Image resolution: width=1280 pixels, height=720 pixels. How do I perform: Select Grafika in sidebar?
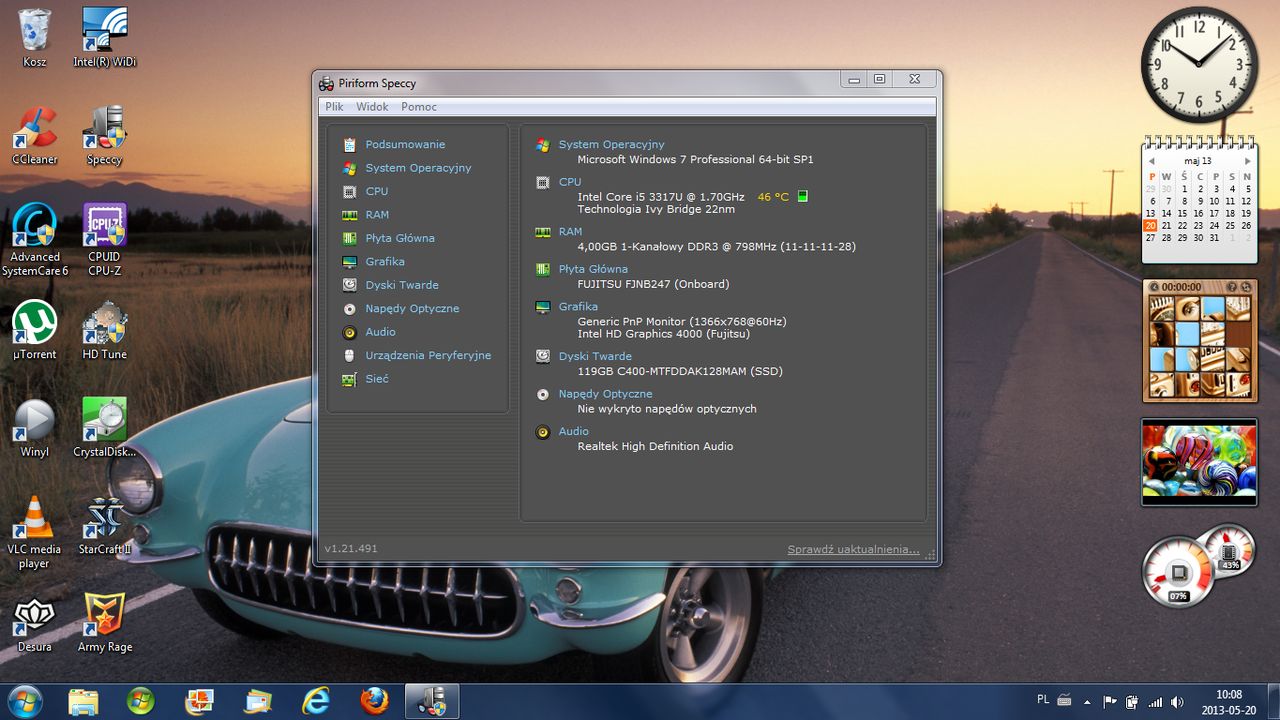(385, 262)
